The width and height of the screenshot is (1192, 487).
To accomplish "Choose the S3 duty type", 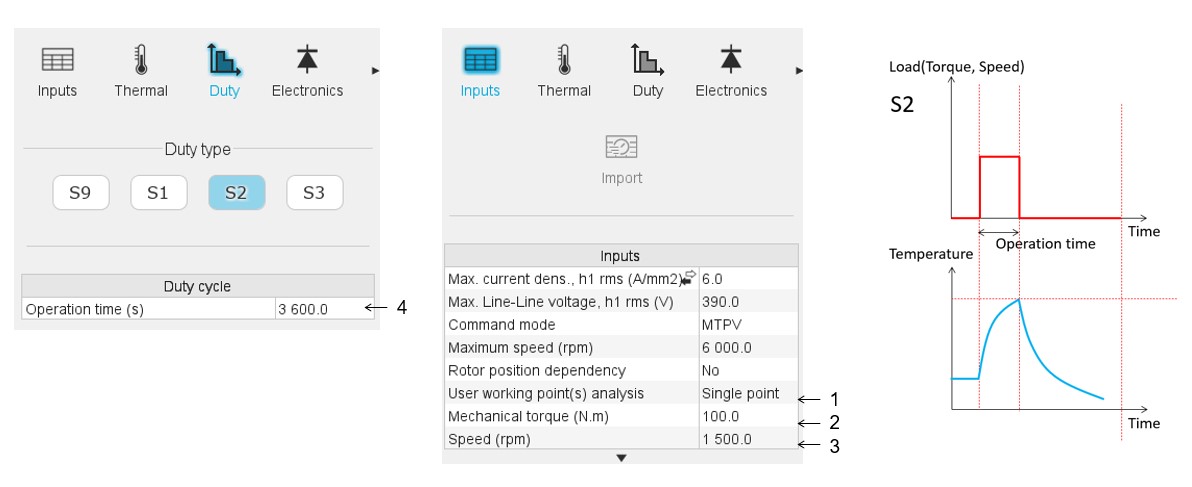I will click(314, 193).
